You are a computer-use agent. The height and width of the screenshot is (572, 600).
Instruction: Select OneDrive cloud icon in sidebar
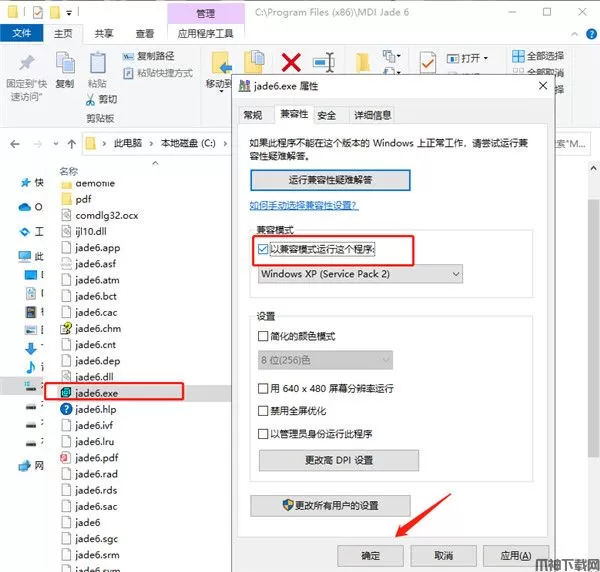pyautogui.click(x=24, y=207)
